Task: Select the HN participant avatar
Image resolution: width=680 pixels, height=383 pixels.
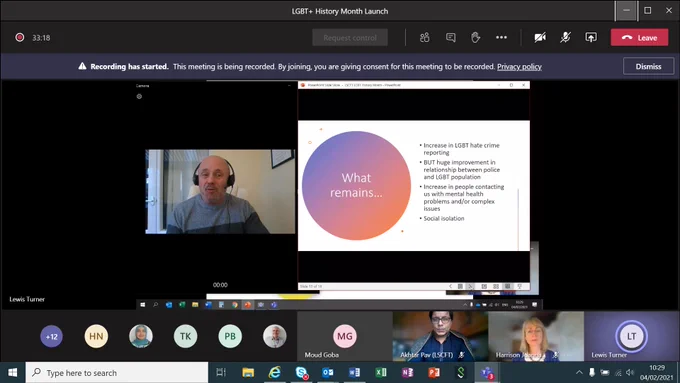Action: (96, 336)
